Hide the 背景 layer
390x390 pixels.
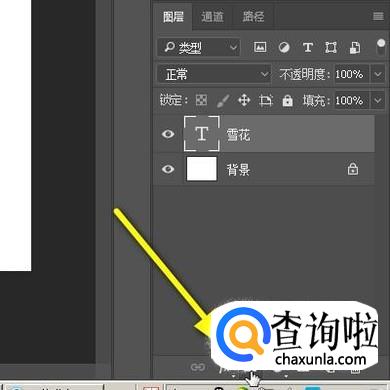pos(168,169)
